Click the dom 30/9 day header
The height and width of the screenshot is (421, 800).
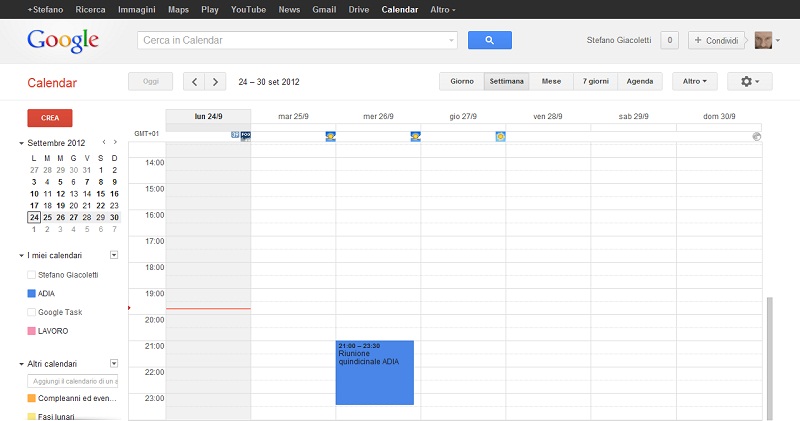[719, 116]
